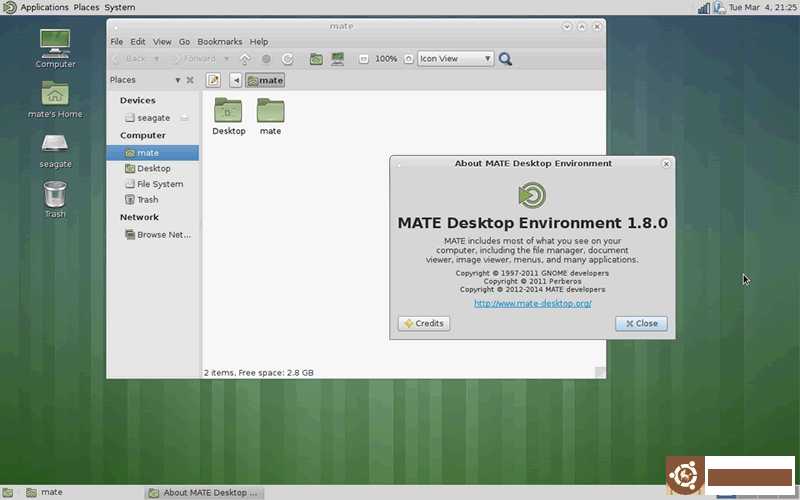
Task: Click the date and time clock
Action: coord(763,7)
